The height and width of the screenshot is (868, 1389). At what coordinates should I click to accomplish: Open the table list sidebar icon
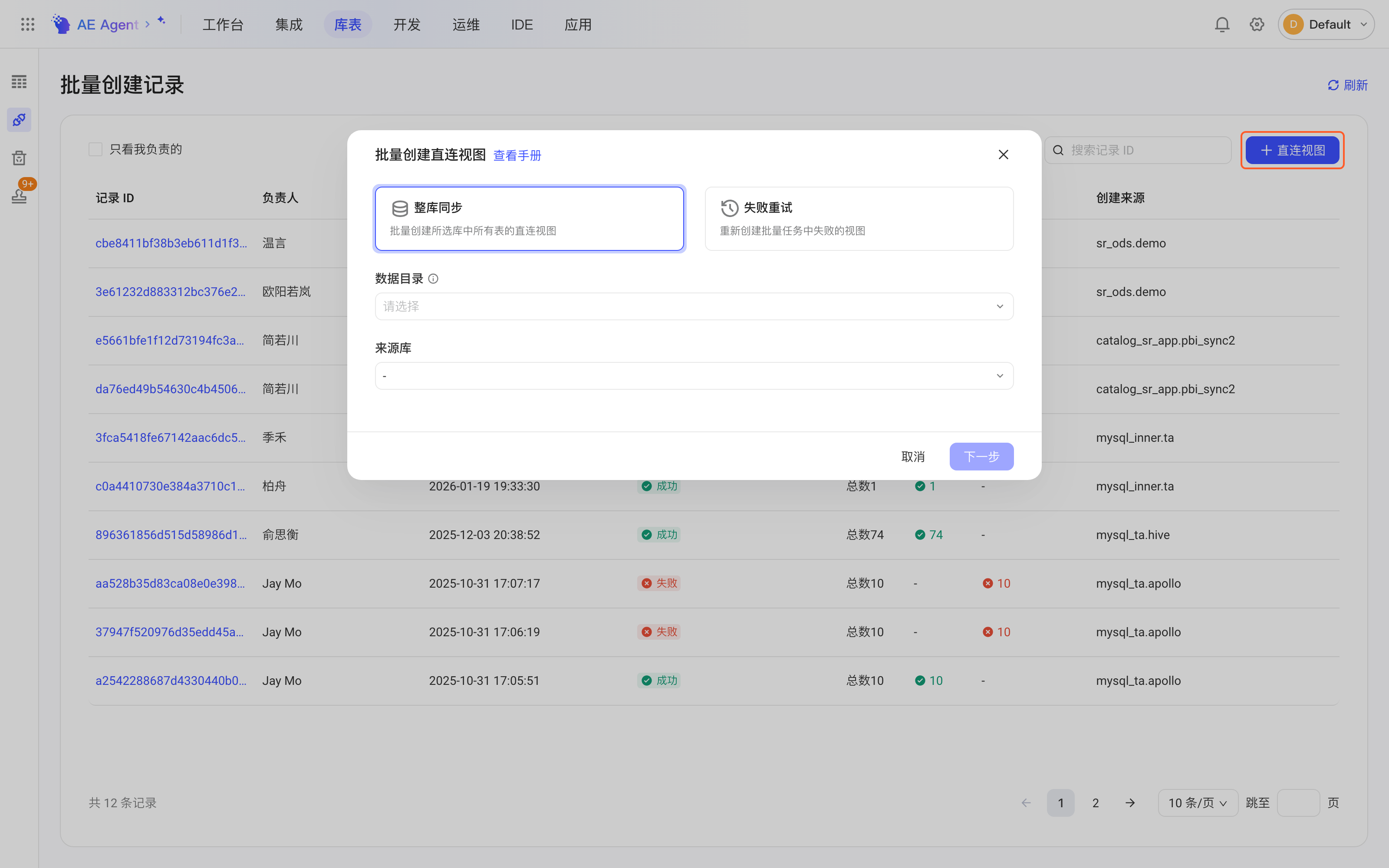[x=19, y=82]
